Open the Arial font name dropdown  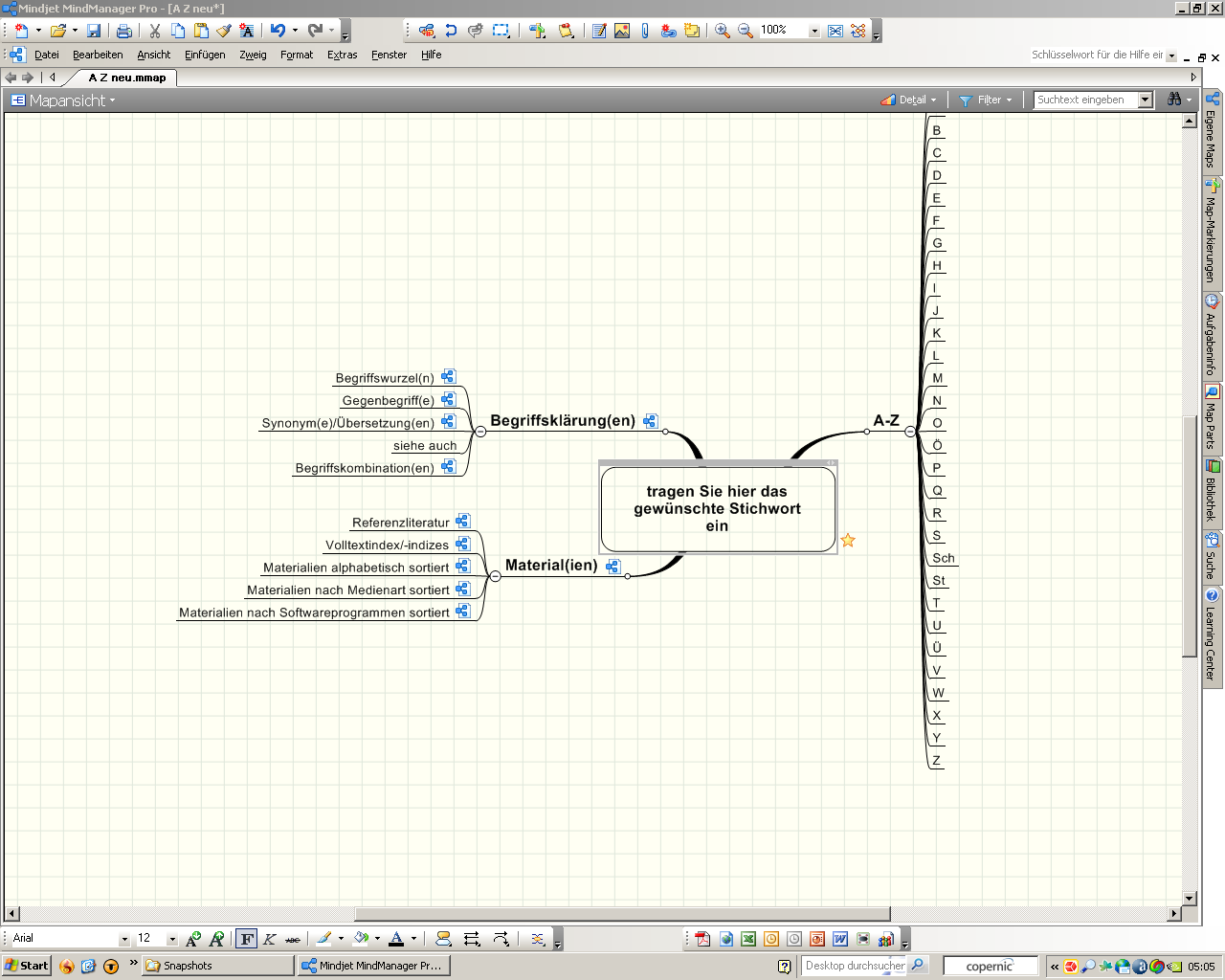[x=123, y=939]
